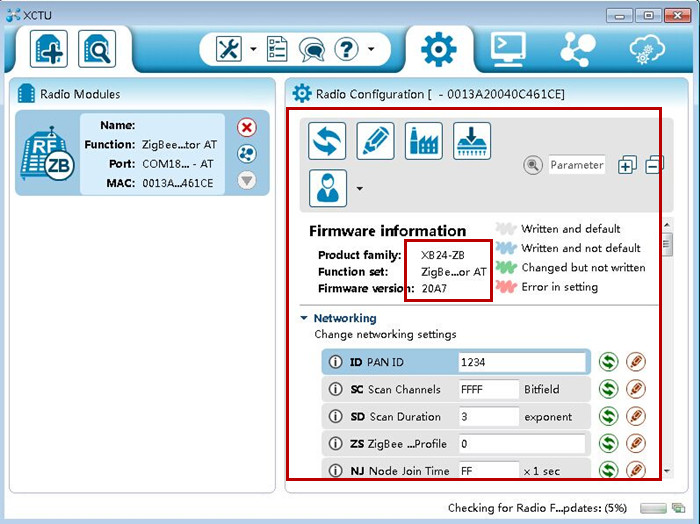Refresh the Node Join Time parameter
The height and width of the screenshot is (524, 700).
click(x=608, y=470)
